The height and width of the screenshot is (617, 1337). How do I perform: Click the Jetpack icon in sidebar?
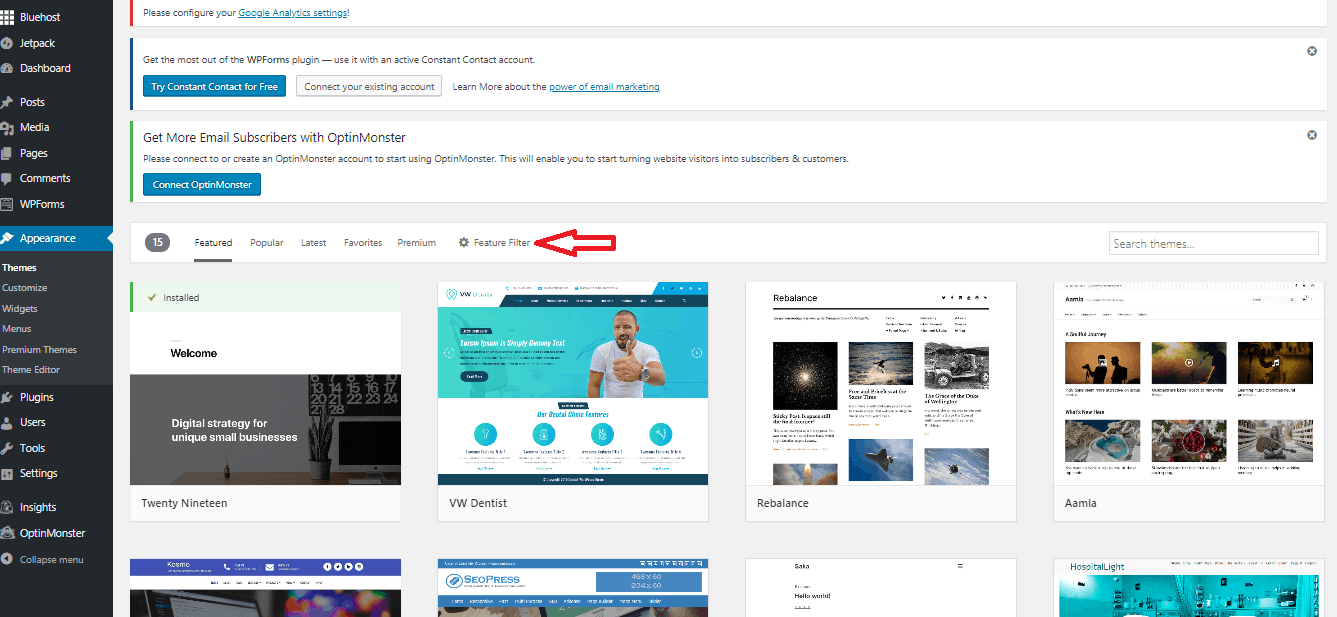click(x=8, y=44)
